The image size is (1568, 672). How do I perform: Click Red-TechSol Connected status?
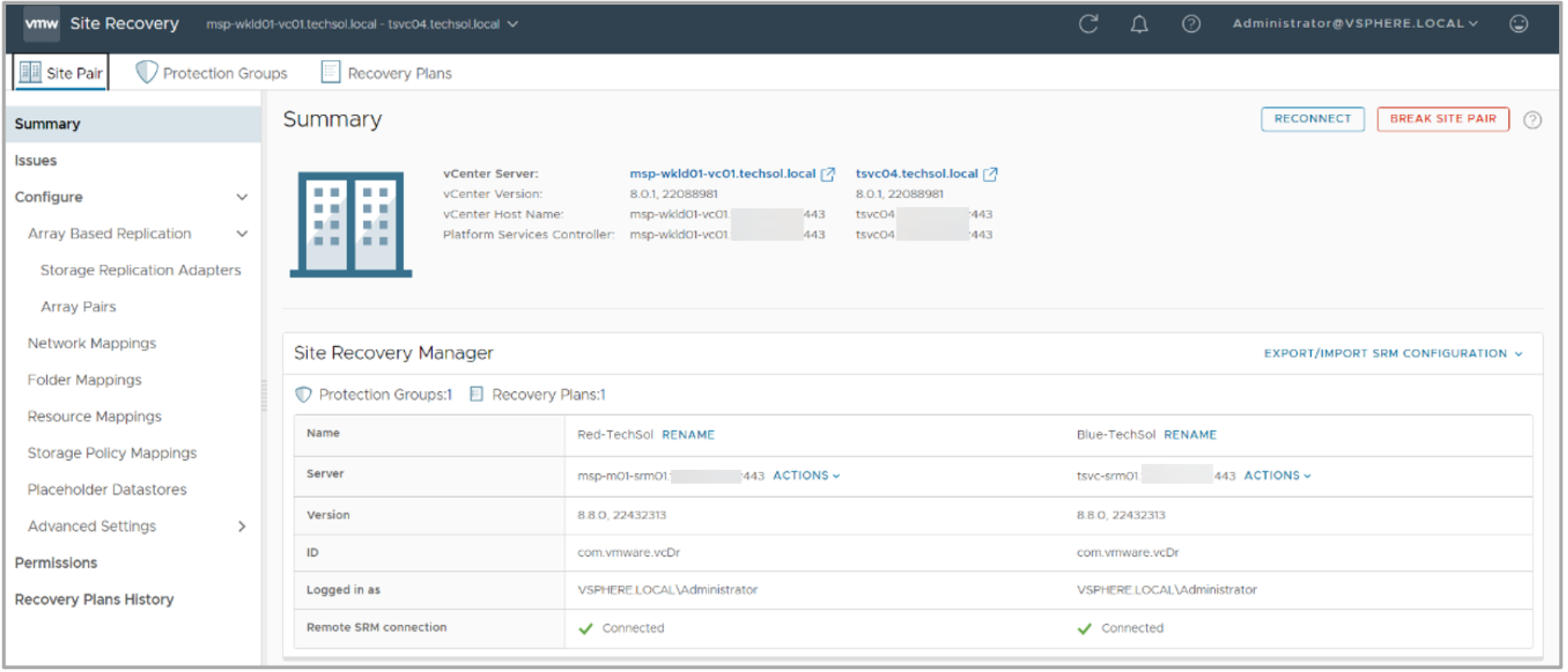[621, 628]
